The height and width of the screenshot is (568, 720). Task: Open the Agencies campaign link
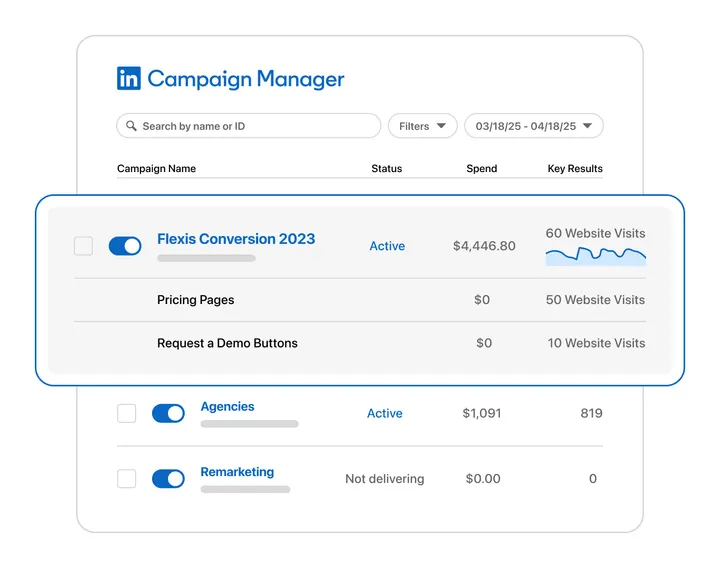pyautogui.click(x=227, y=406)
